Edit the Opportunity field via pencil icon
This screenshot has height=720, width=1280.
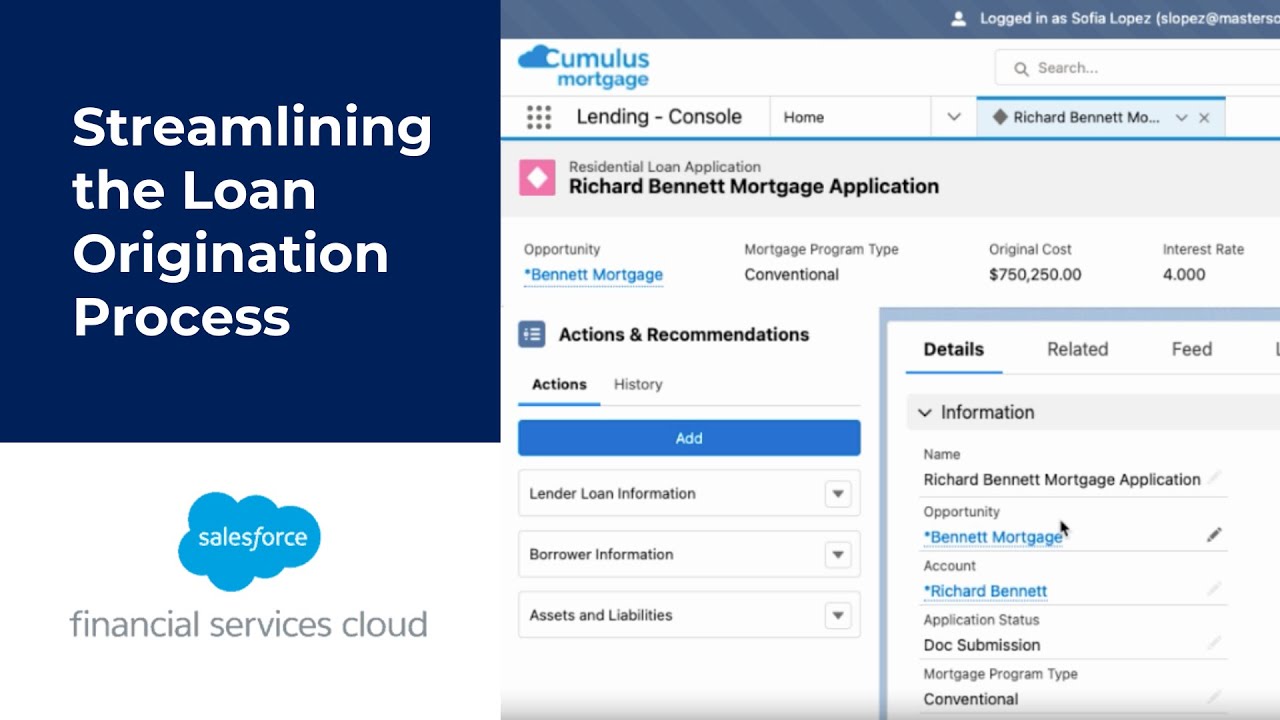[1214, 535]
